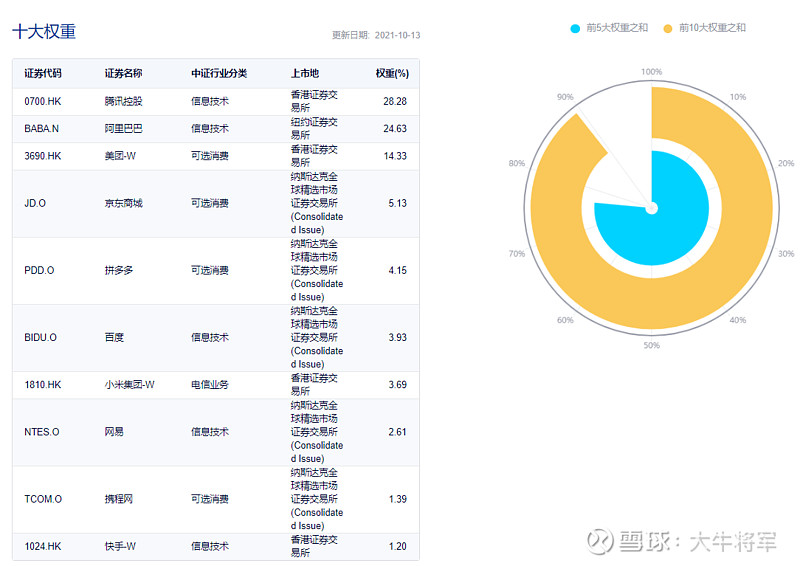Click weight value 3.69
This screenshot has height=566, width=800.
tap(397, 385)
